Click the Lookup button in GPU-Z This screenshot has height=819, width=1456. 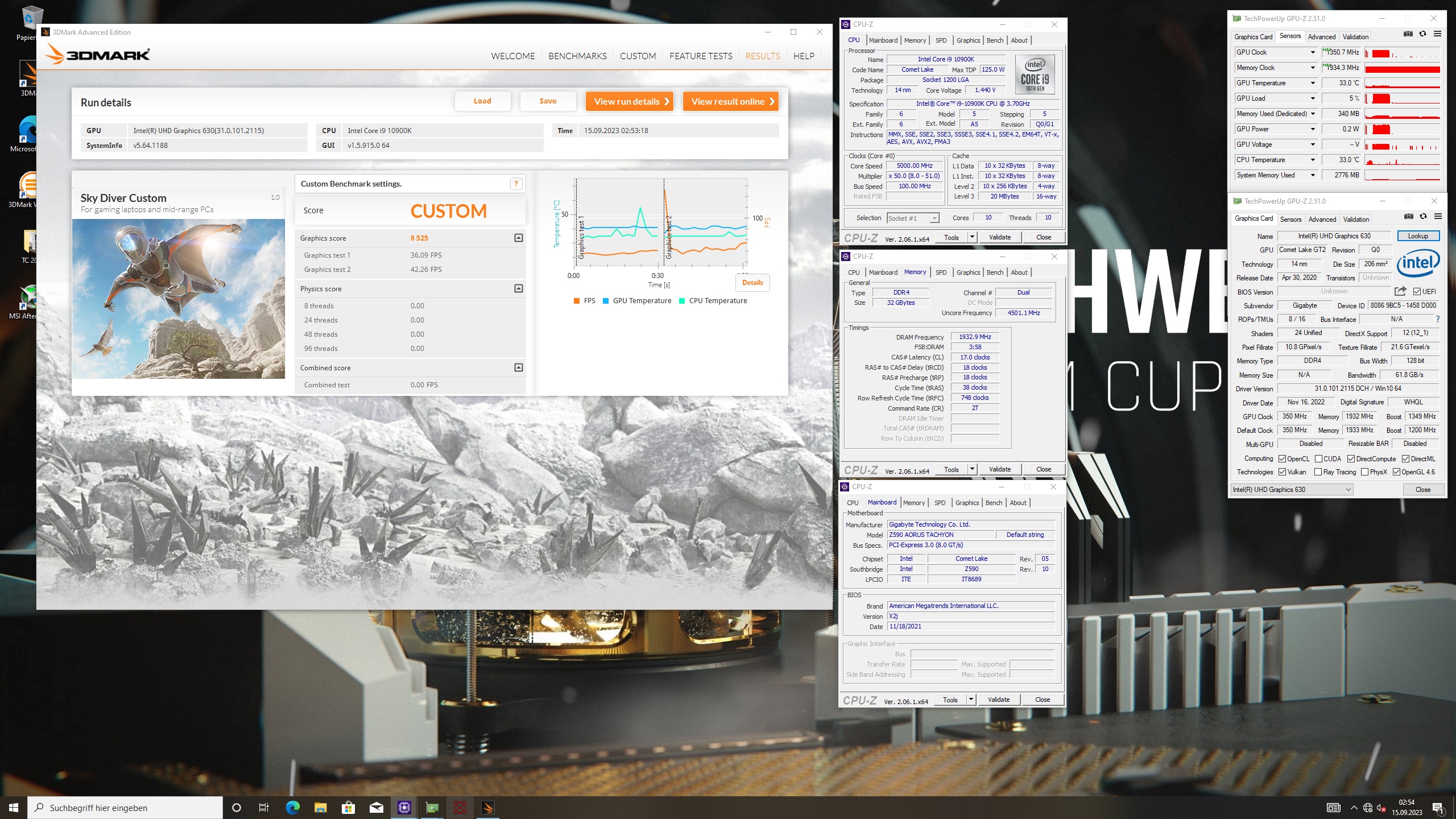coord(1417,236)
